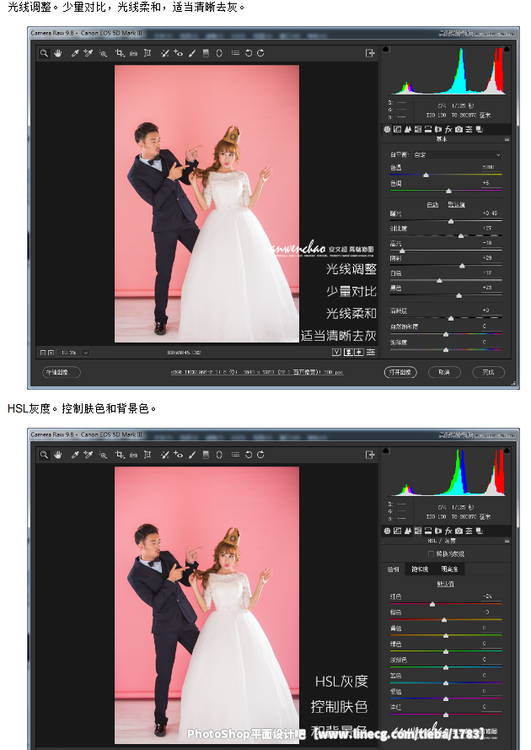Viewport: 531px width, 750px height.
Task: Open Split Toning tab in HSL window
Action: pyautogui.click(x=428, y=530)
